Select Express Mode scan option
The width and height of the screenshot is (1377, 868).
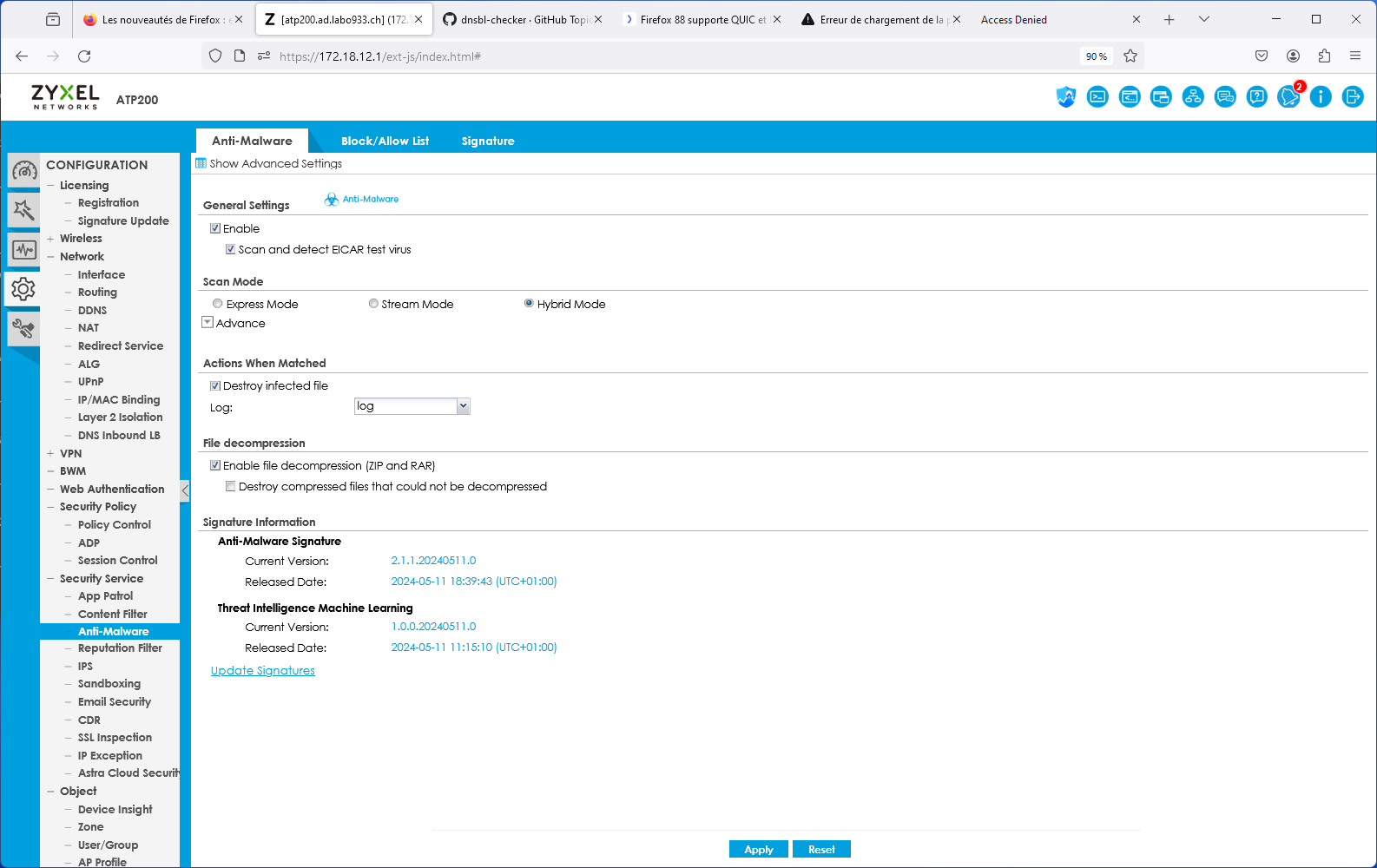click(218, 304)
